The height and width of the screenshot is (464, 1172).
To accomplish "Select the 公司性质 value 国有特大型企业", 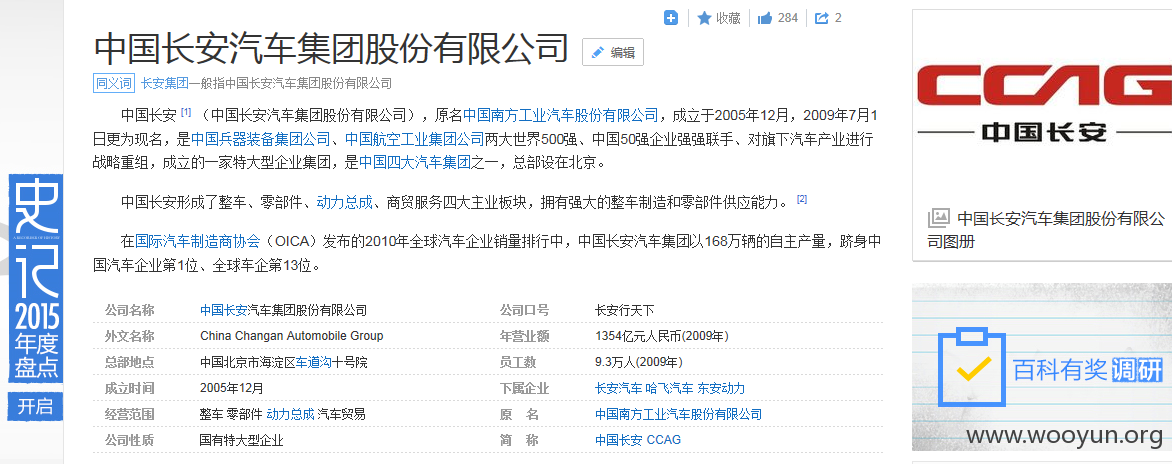I will (x=241, y=440).
